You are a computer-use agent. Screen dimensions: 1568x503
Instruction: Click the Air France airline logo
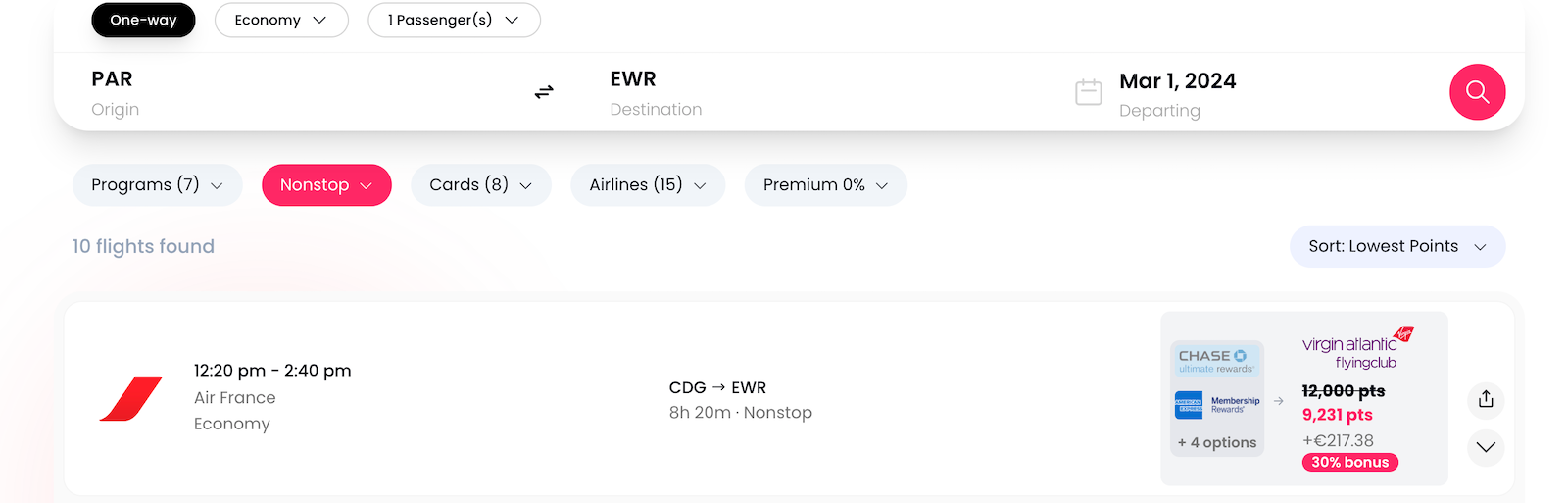pos(131,398)
